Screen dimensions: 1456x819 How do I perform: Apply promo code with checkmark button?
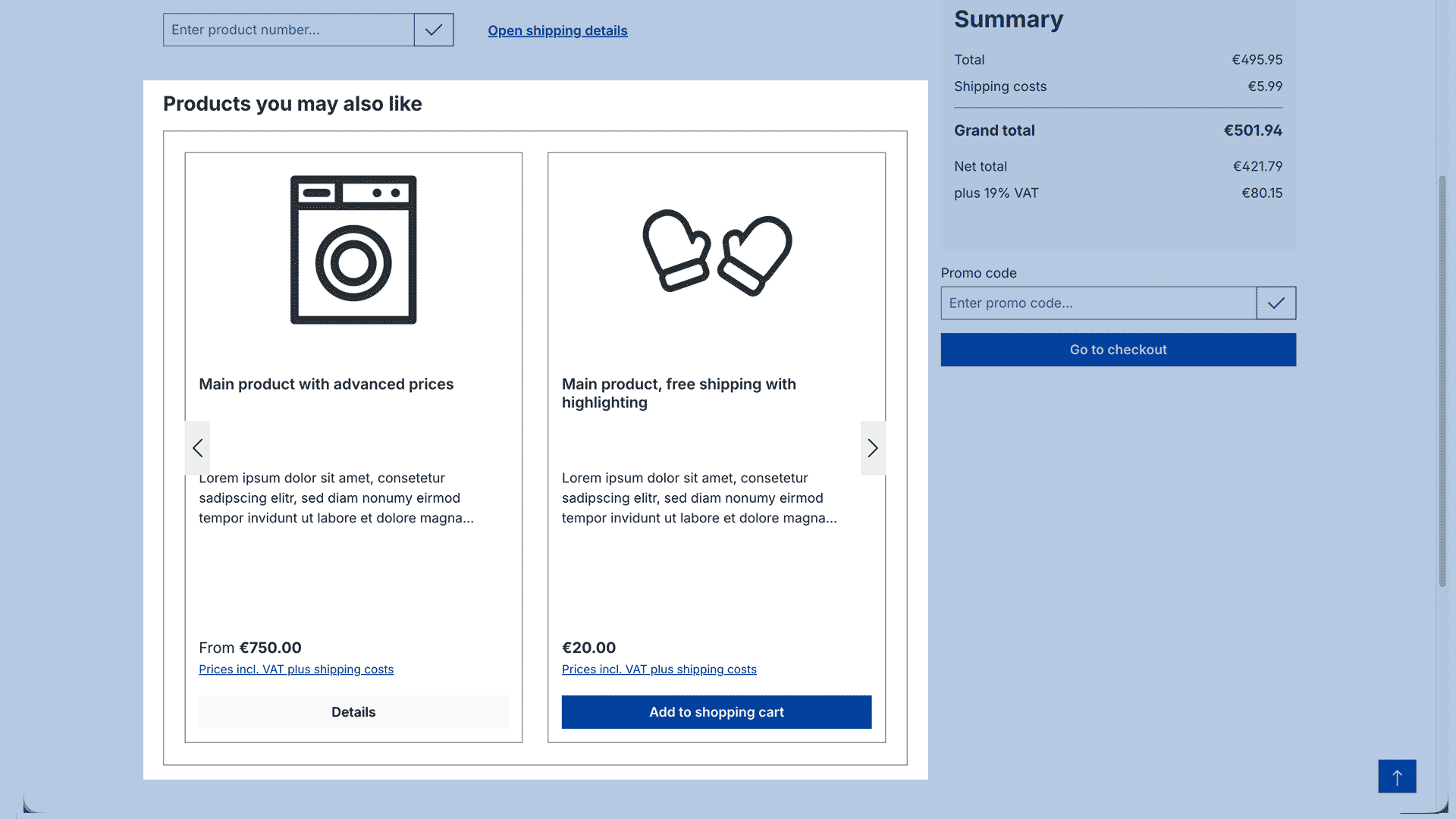[x=1276, y=303]
